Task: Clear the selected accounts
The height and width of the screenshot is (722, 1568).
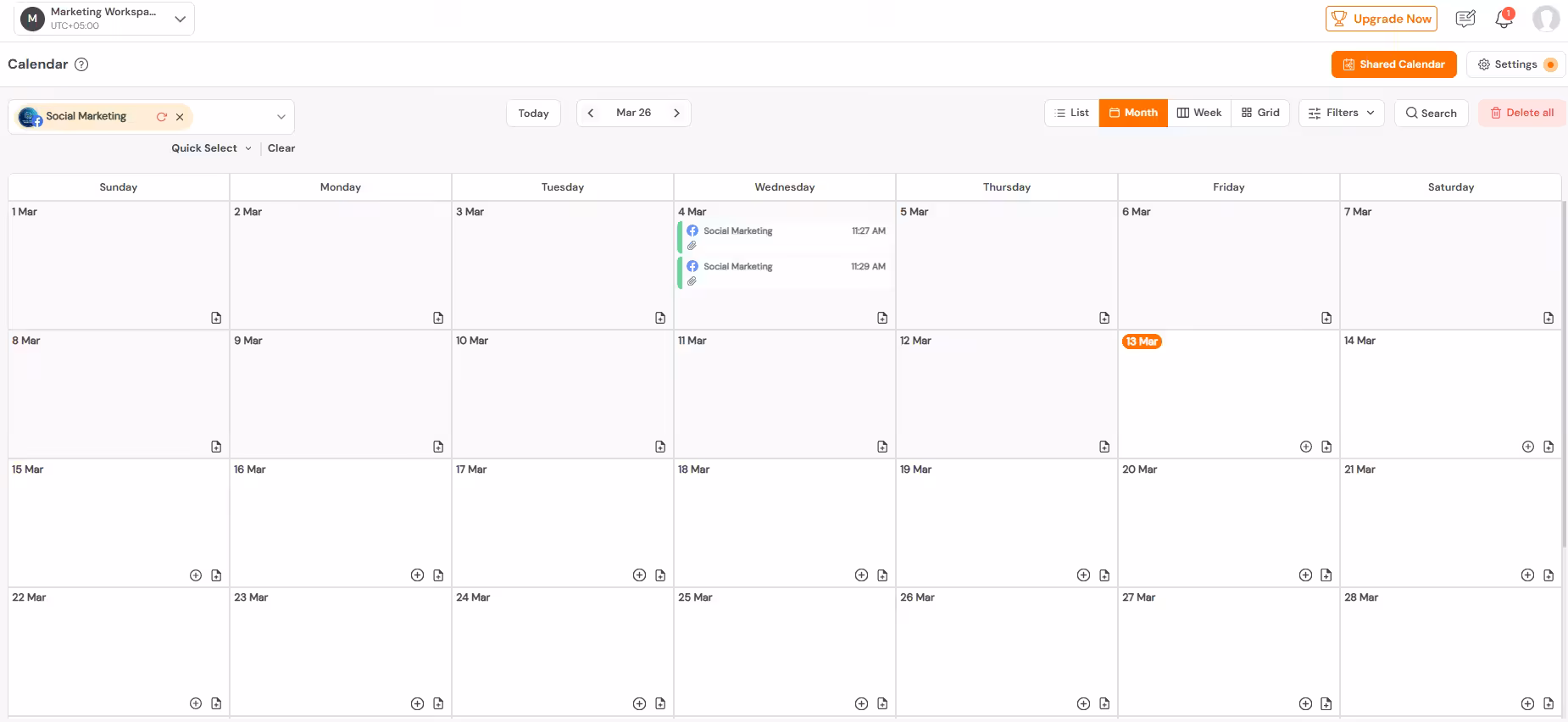Action: [281, 148]
